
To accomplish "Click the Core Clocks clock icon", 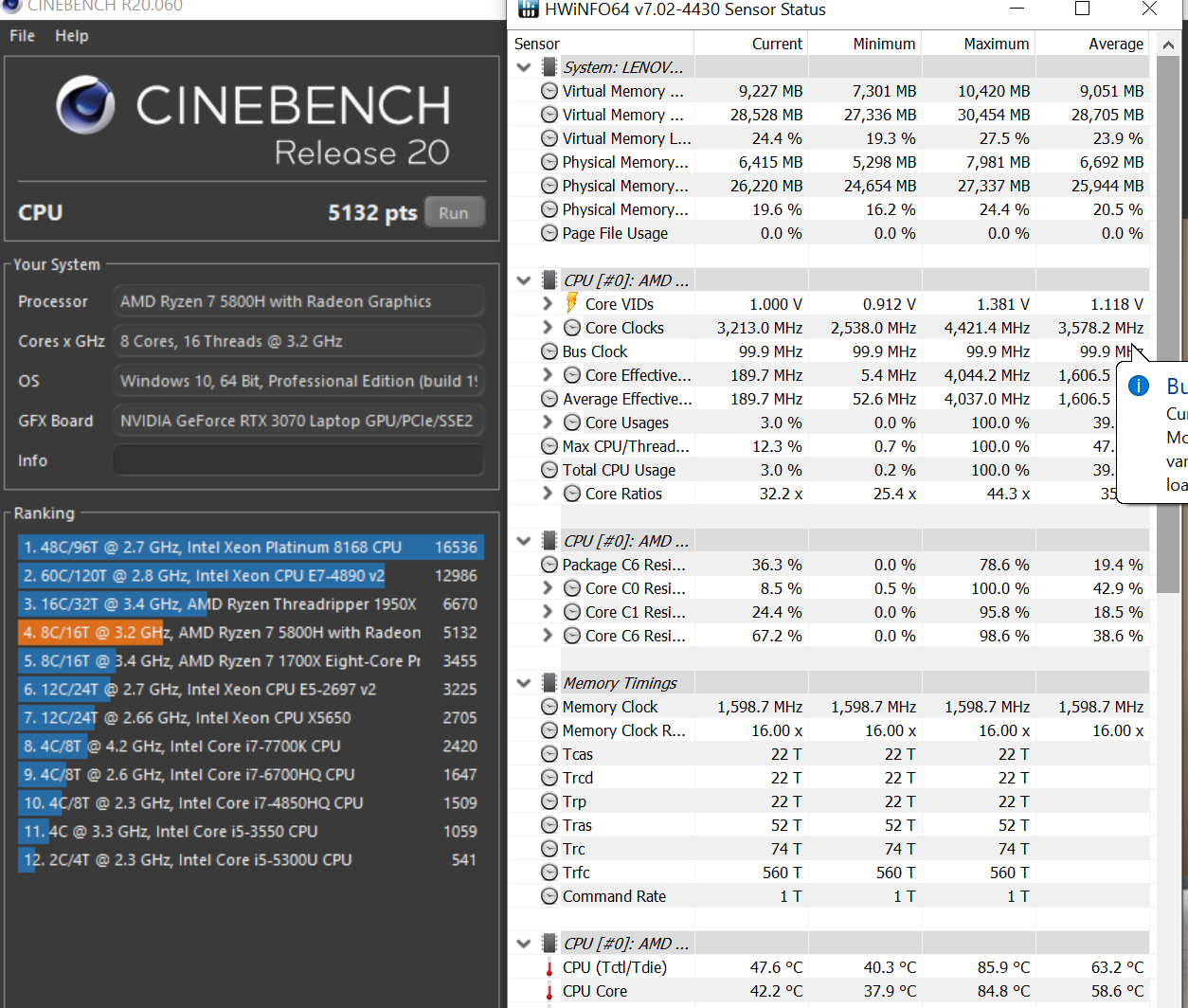I will point(572,328).
